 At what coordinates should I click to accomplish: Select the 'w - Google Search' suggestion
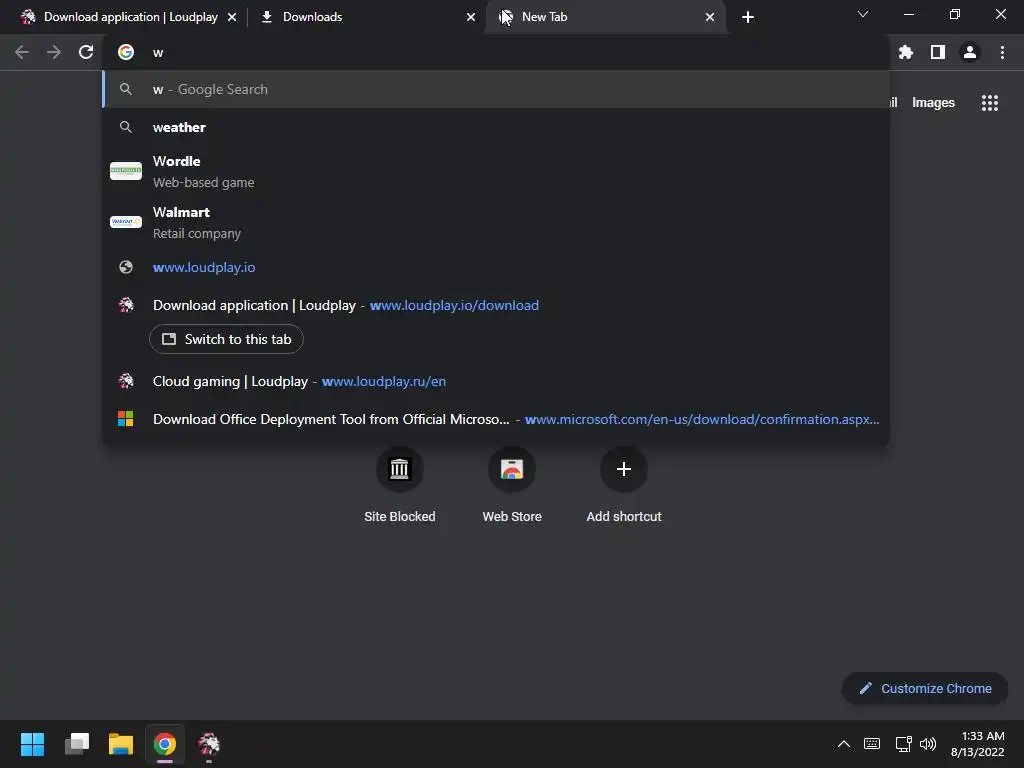(x=496, y=89)
